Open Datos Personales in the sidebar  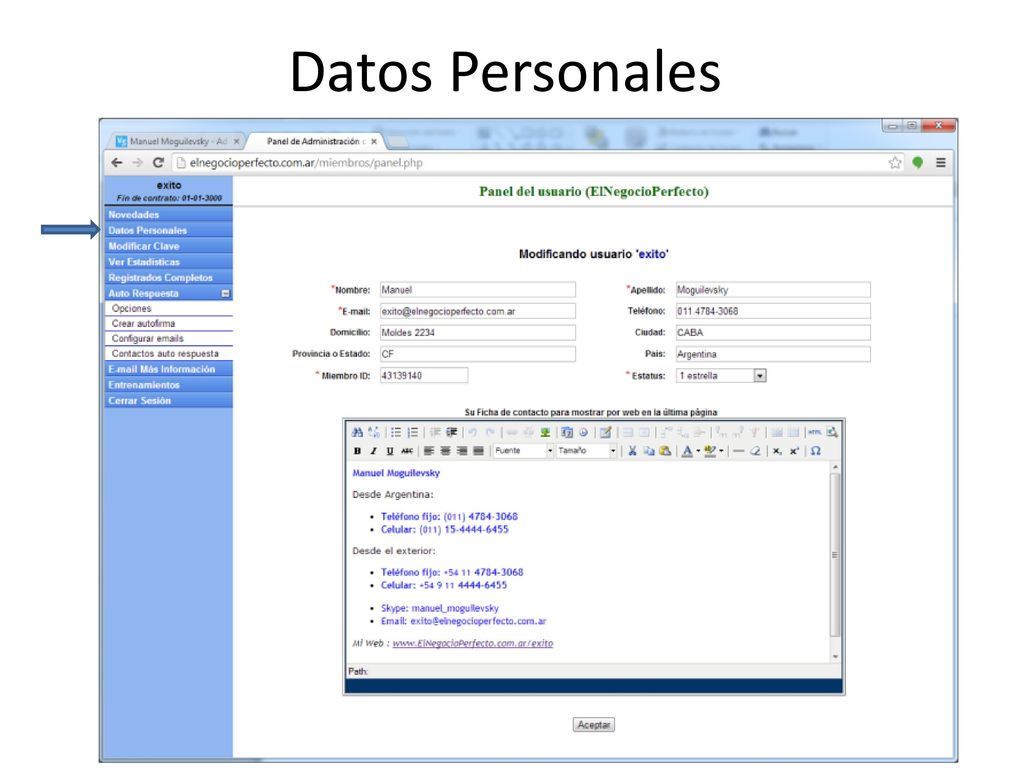pos(168,230)
